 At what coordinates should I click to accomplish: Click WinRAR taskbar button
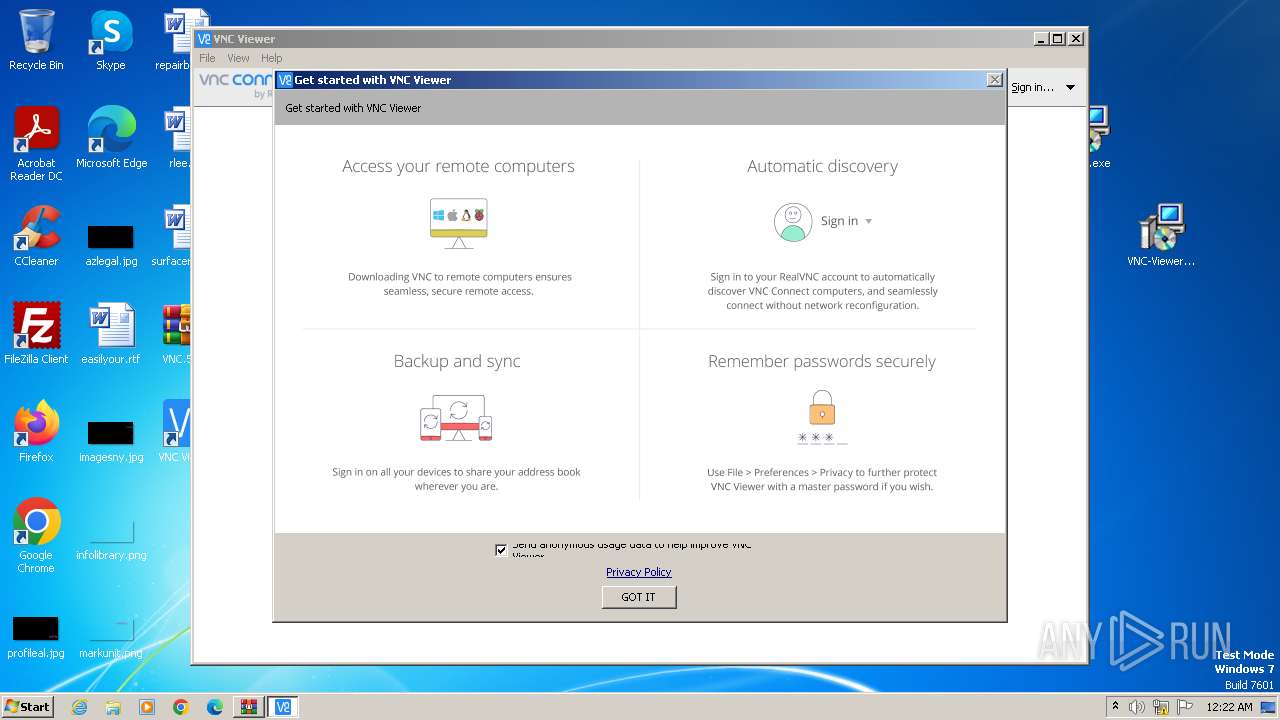pyautogui.click(x=248, y=707)
